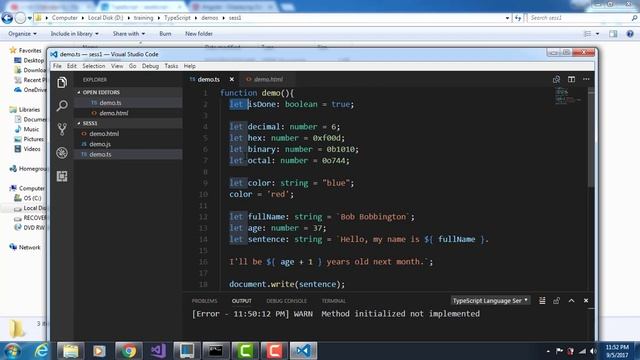Close the output panel
This screenshot has height=360, width=640.
pos(586,301)
